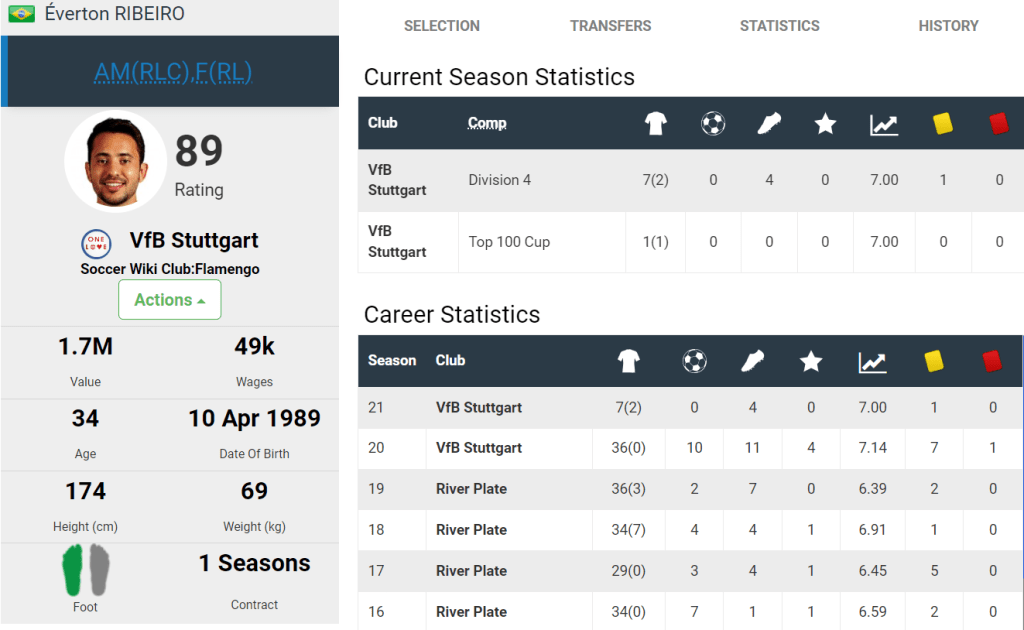The width and height of the screenshot is (1024, 630).
Task: Click the appearances shirt icon in Current Season header
Action: tap(655, 124)
